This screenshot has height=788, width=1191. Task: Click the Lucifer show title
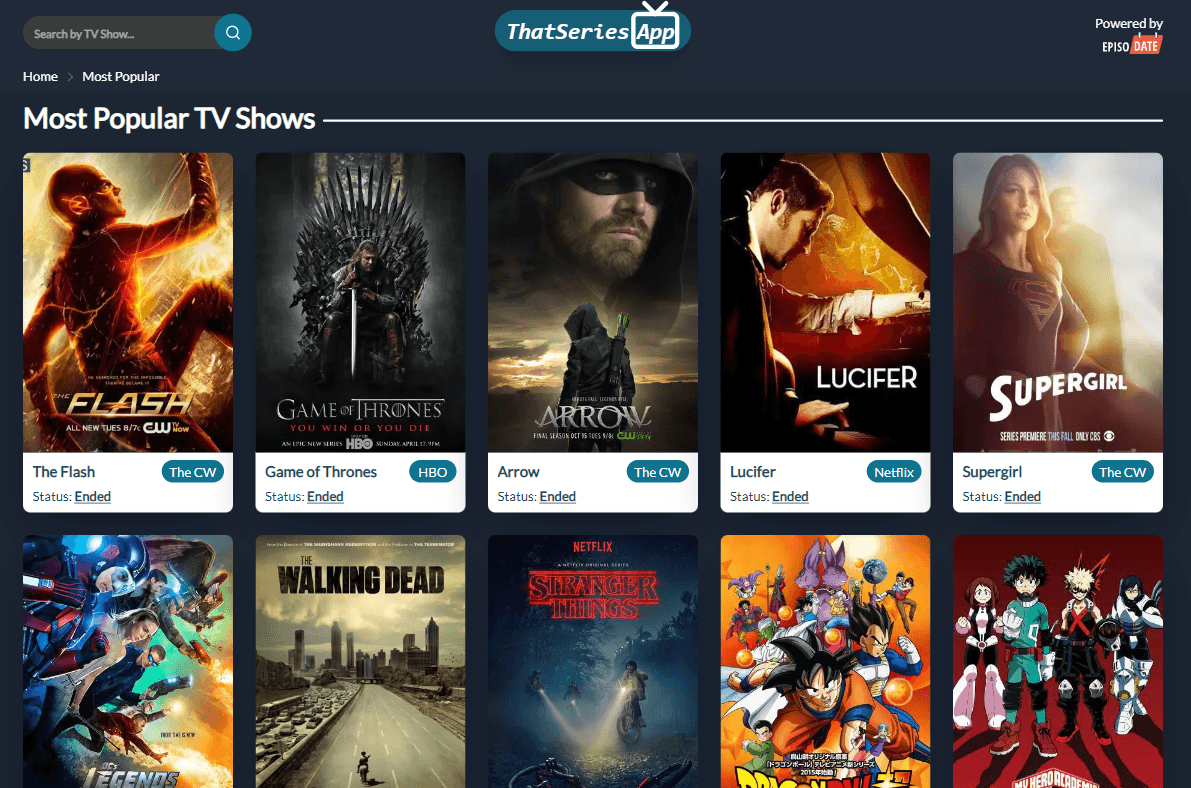coord(753,472)
